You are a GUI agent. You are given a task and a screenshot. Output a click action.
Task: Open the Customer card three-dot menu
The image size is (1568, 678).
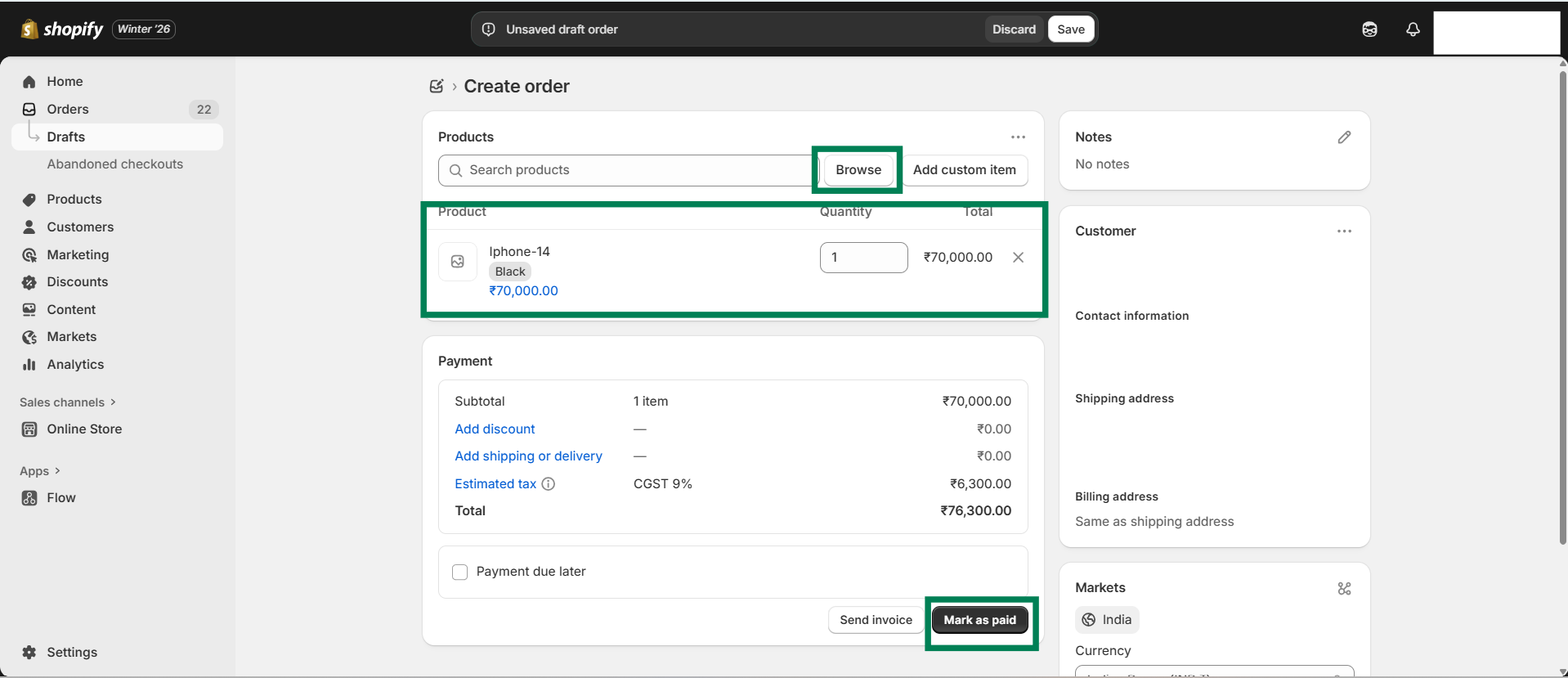pos(1344,231)
